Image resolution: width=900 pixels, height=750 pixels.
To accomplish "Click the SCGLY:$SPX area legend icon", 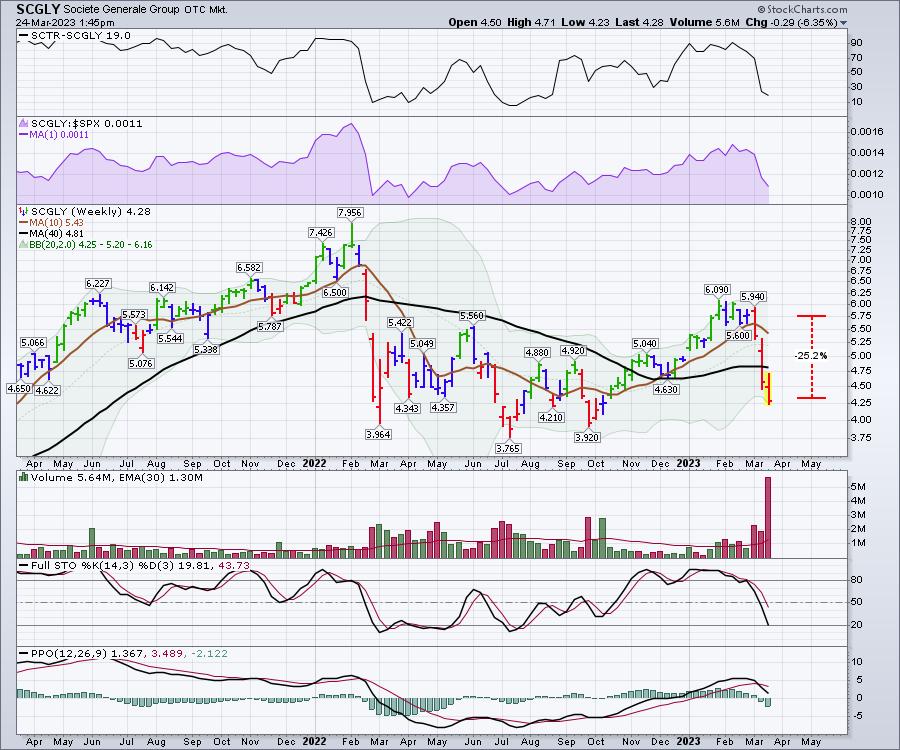I will click(24, 123).
